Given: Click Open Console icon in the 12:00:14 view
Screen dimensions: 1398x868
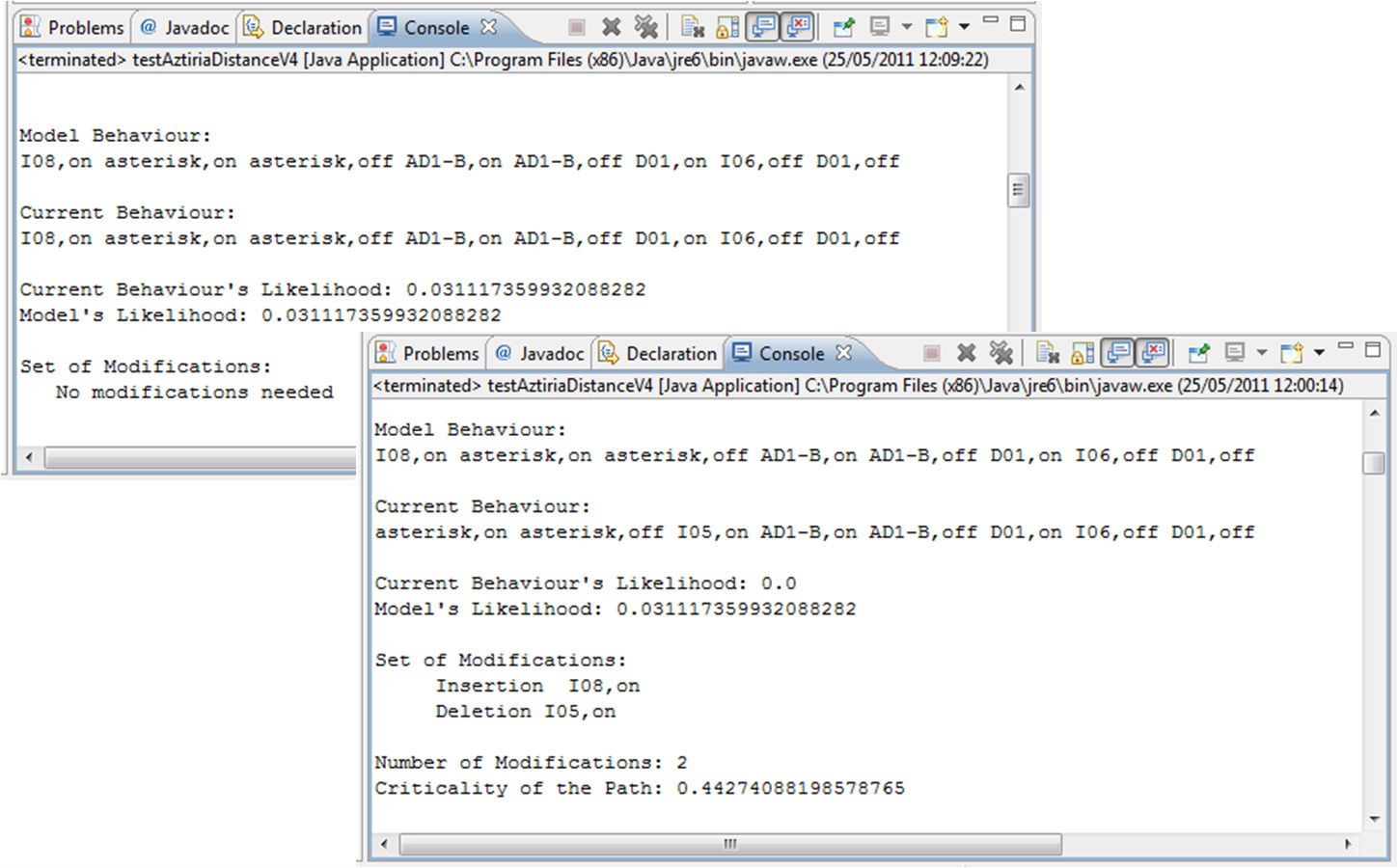Looking at the screenshot, I should [x=1291, y=353].
